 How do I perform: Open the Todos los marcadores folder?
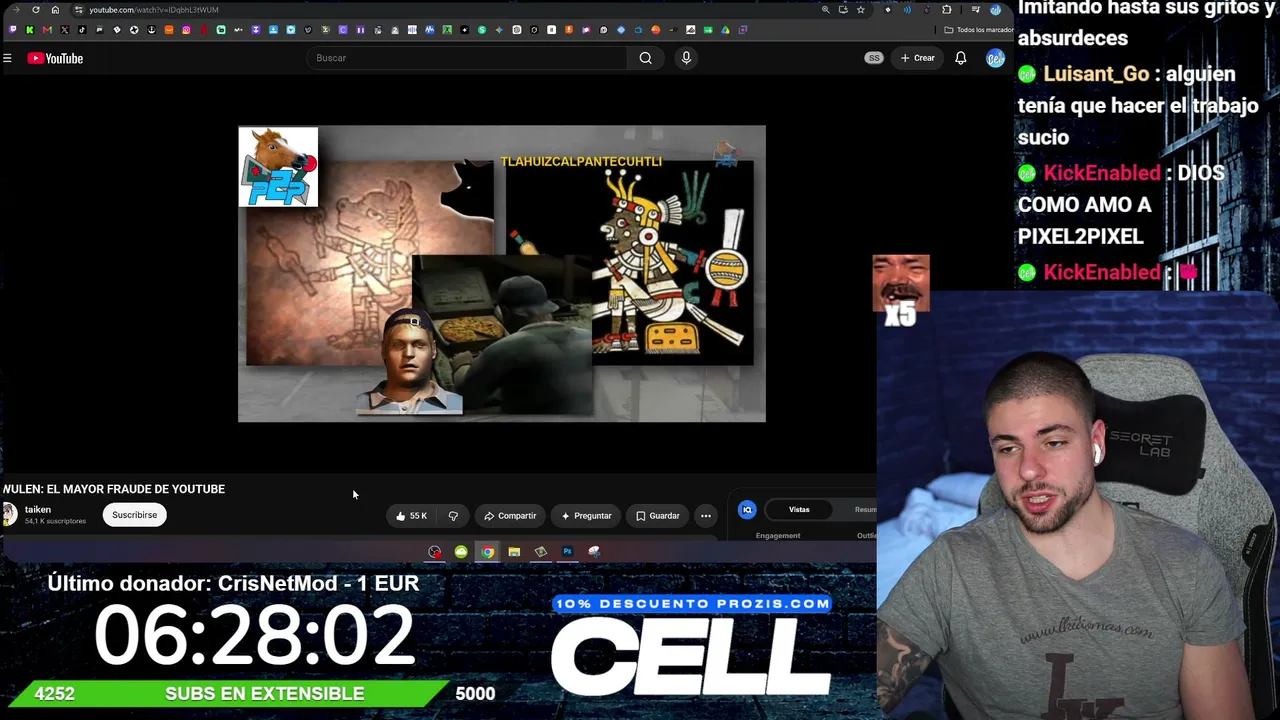pyautogui.click(x=977, y=30)
